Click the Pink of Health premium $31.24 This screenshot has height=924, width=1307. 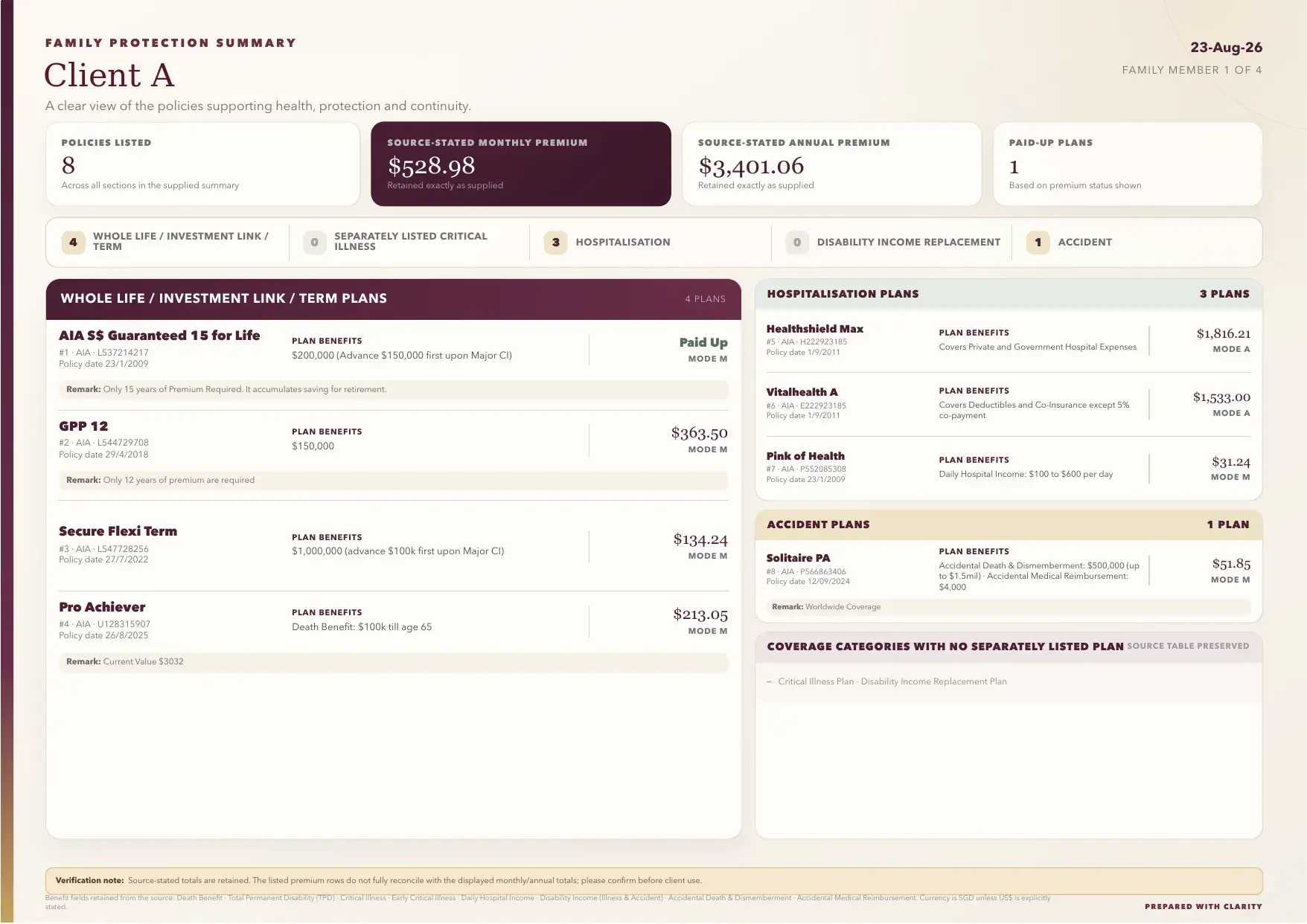[x=1231, y=462]
